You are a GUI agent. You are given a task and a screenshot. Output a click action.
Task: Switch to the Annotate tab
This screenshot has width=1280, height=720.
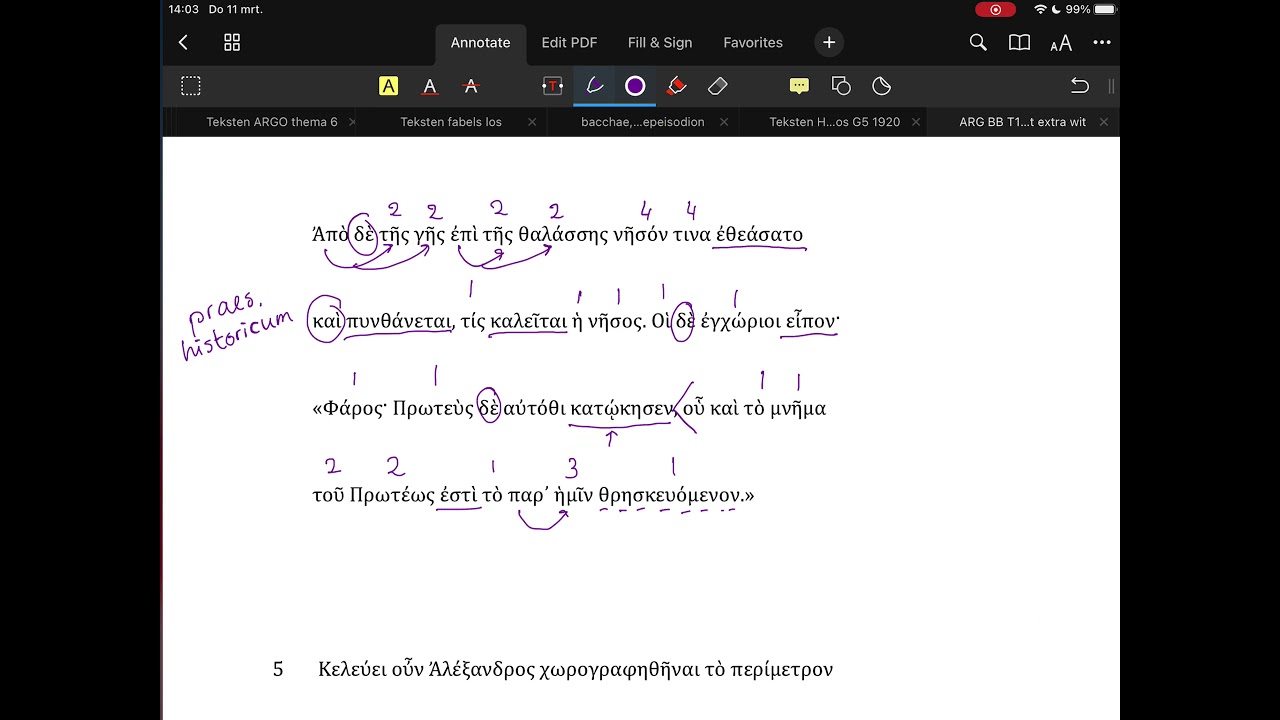pos(480,42)
